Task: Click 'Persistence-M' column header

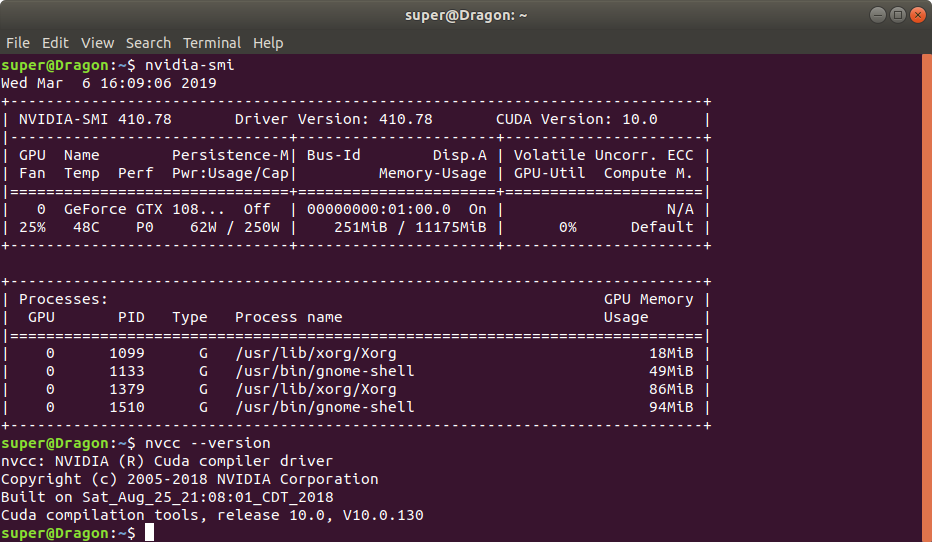Action: [230, 155]
